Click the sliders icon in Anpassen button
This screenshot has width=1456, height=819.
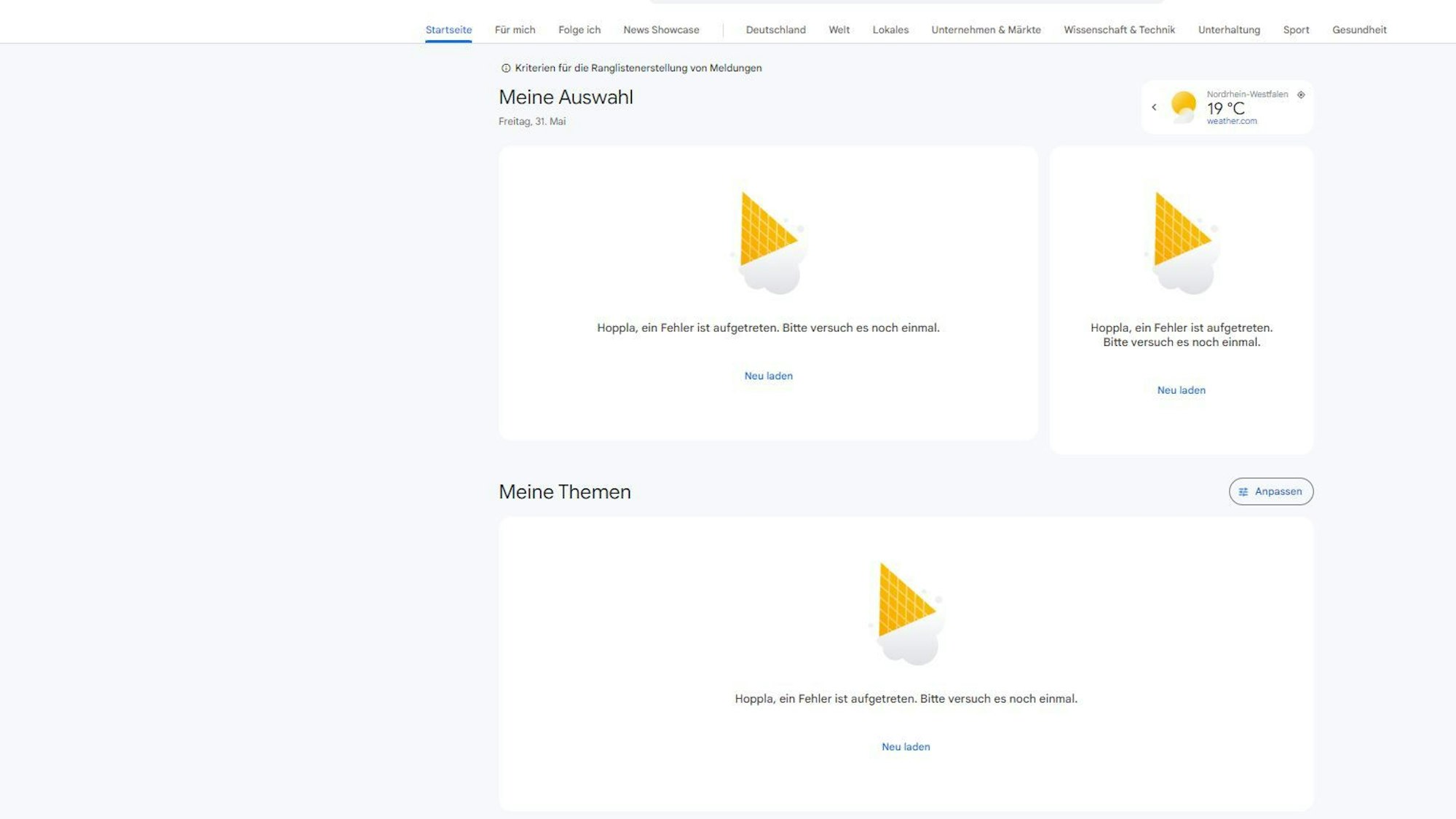coord(1243,492)
